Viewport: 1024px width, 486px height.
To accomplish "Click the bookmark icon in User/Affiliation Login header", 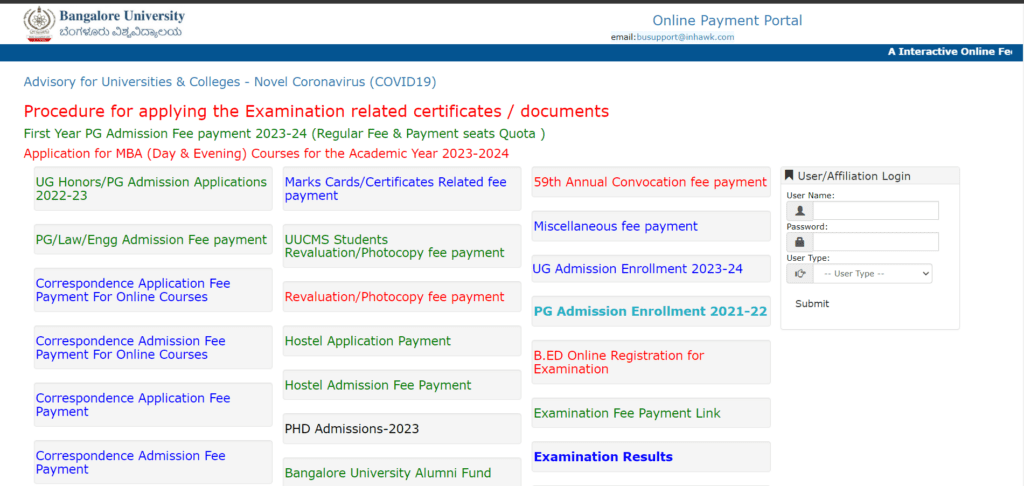I will 789,176.
